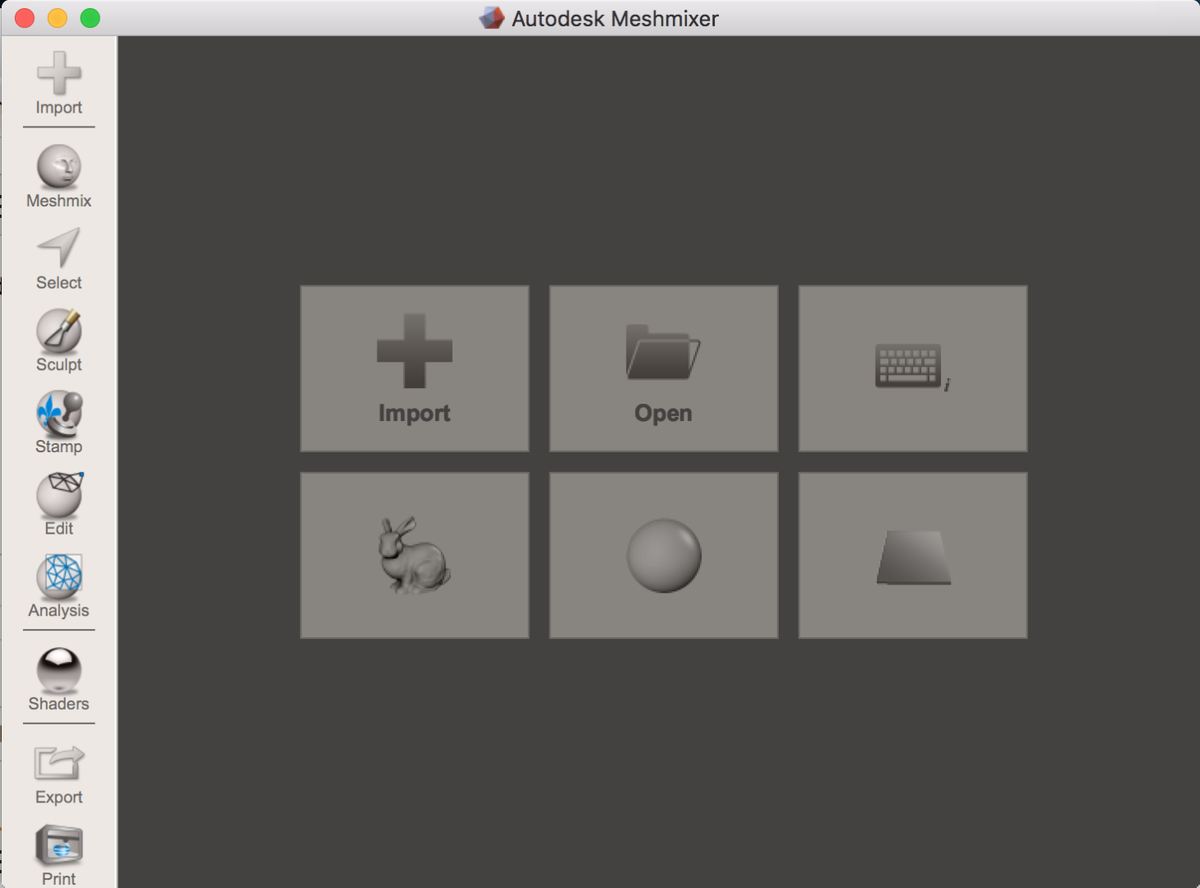Screen dimensions: 1200x888
Task: Click the red close window button
Action: tap(25, 18)
